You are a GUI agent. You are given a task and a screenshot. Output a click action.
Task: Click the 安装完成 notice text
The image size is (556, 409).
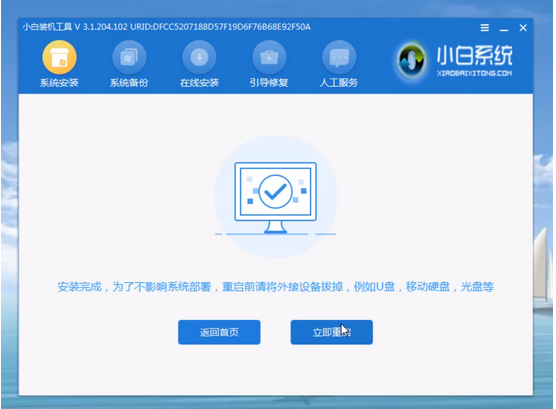pyautogui.click(x=276, y=287)
